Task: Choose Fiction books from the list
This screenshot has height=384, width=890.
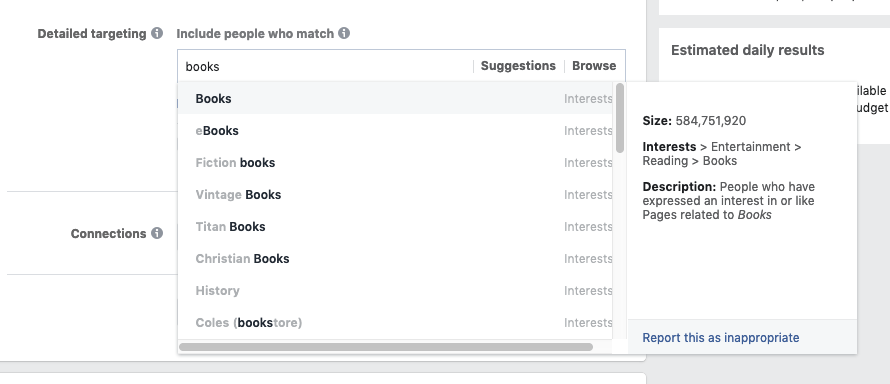Action: [x=396, y=163]
